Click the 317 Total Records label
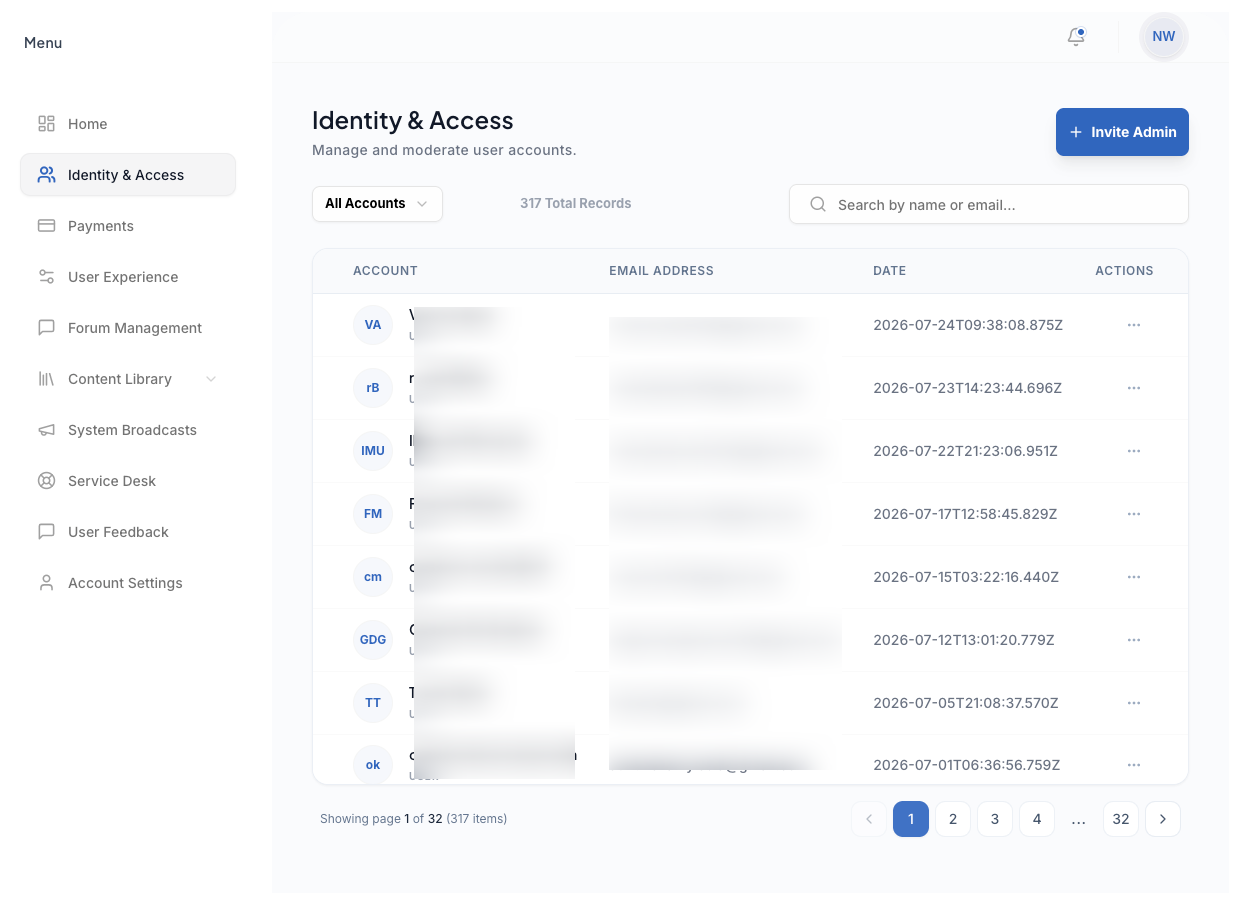Viewport: 1245px width, 917px height. click(576, 203)
